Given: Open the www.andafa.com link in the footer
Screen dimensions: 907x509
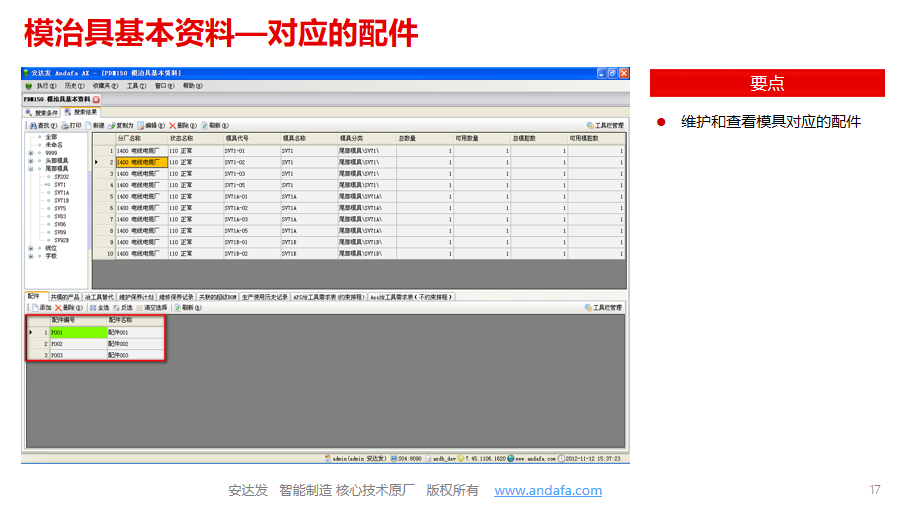Looking at the screenshot, I should click(548, 491).
